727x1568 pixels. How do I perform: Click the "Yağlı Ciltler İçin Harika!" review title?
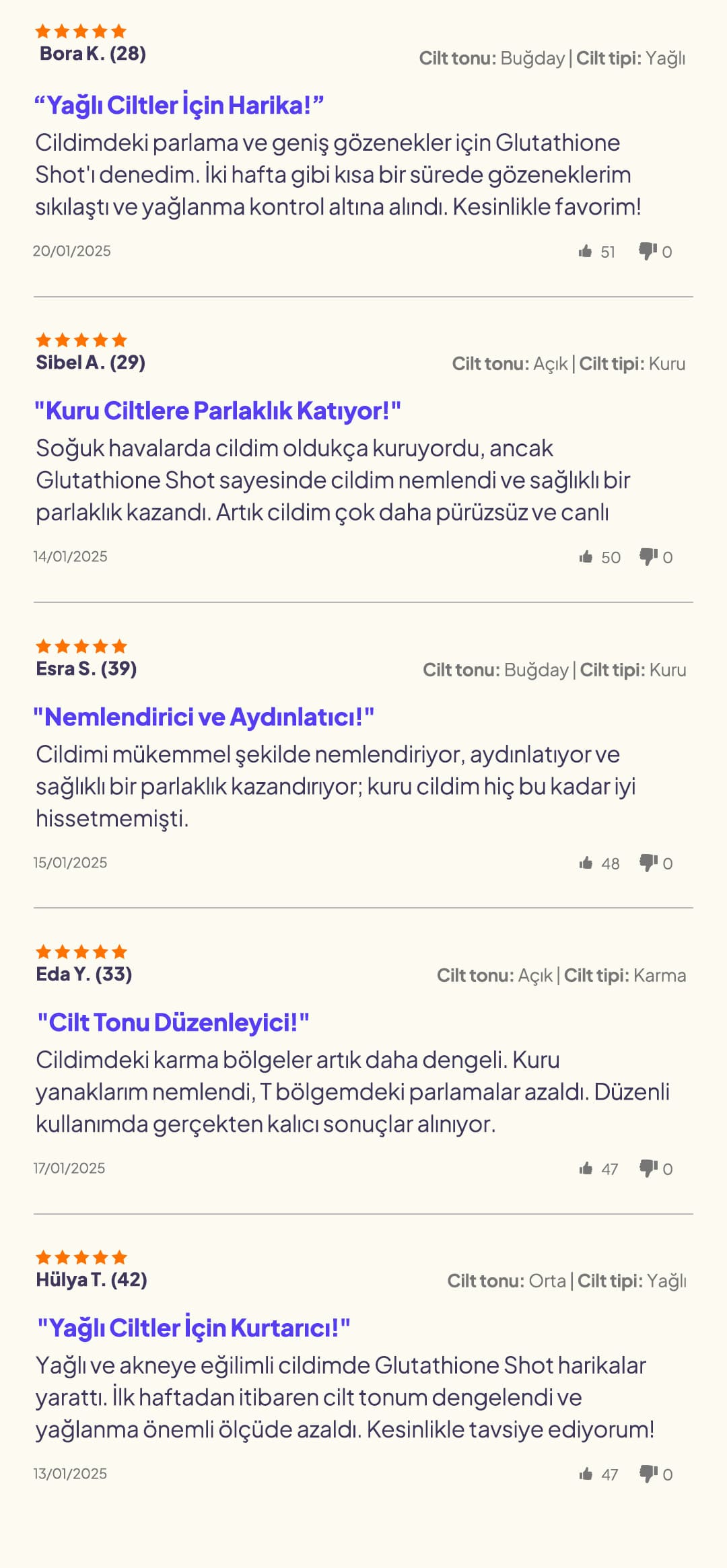click(179, 106)
